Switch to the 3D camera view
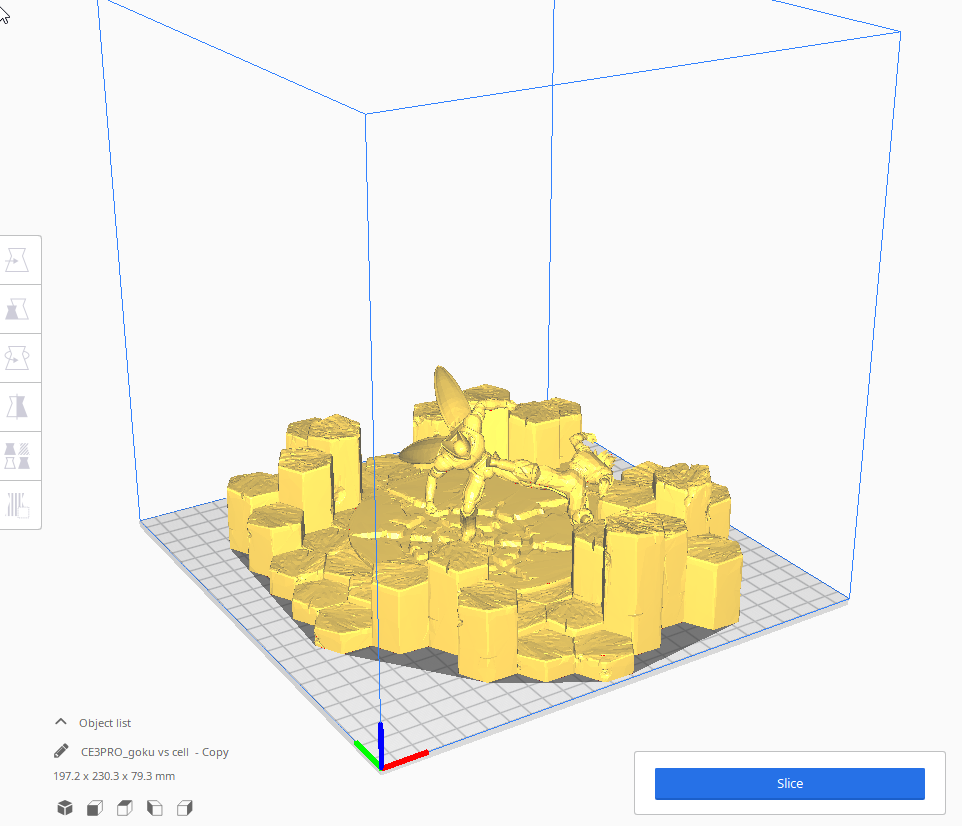The image size is (962, 826). 65,807
